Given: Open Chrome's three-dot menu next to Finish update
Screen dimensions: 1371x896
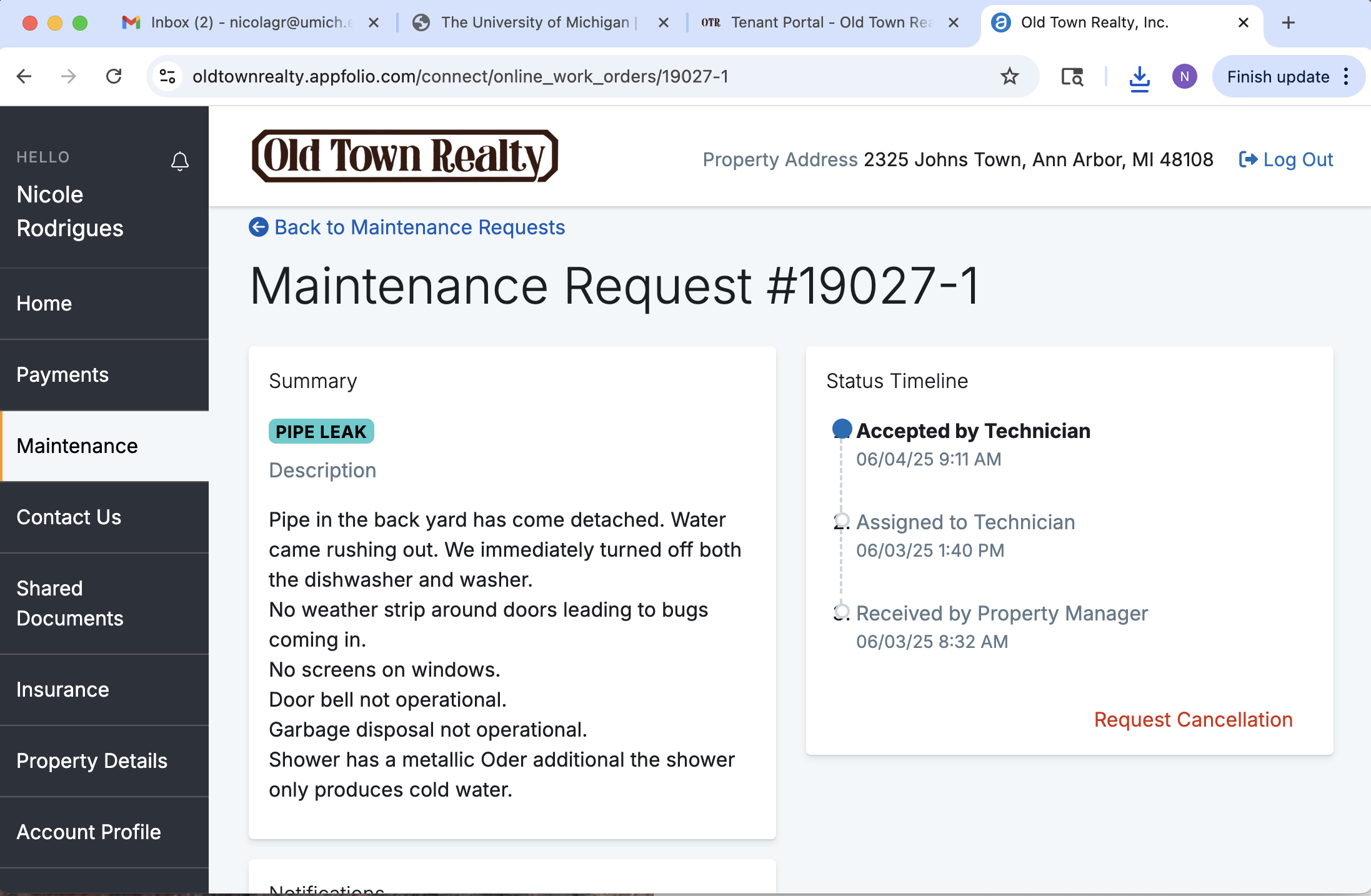Looking at the screenshot, I should [1346, 76].
